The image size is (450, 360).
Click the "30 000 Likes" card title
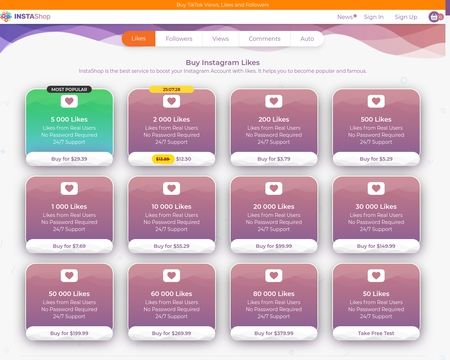[376, 207]
